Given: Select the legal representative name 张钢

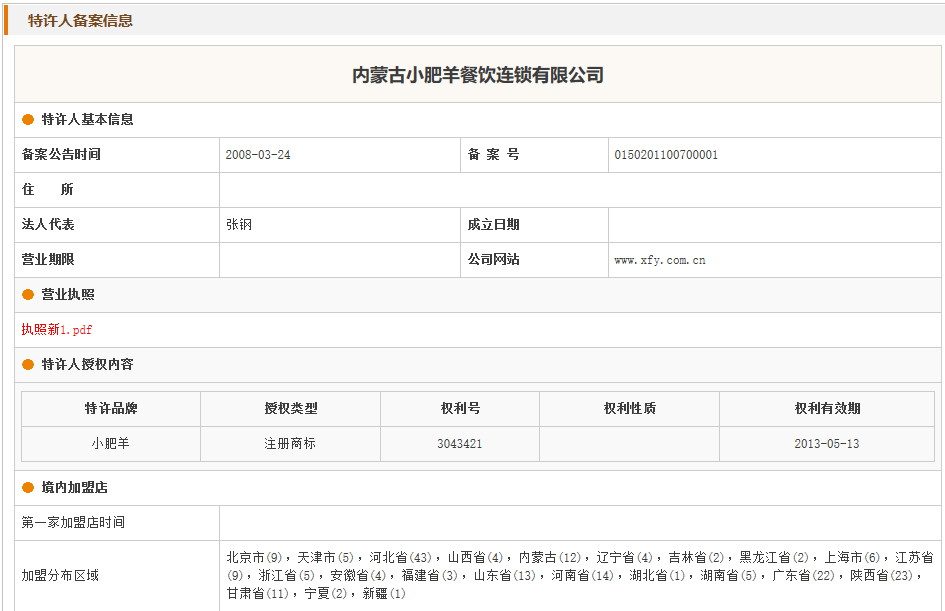Looking at the screenshot, I should (x=239, y=225).
